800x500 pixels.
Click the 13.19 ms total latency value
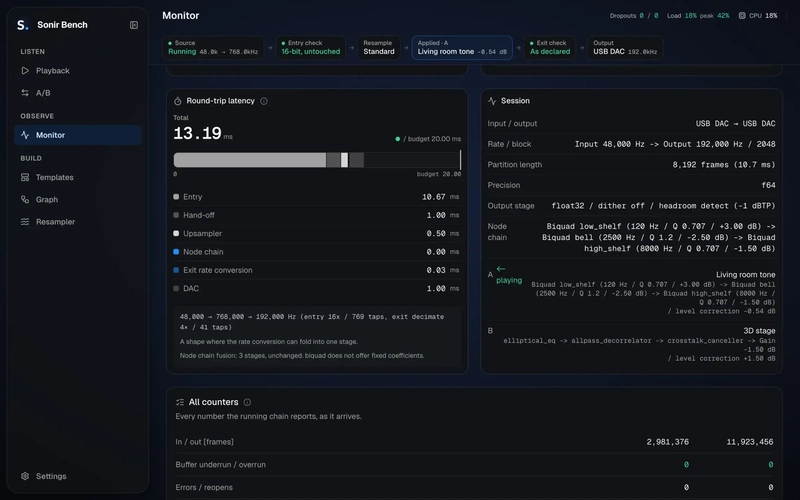(x=203, y=134)
